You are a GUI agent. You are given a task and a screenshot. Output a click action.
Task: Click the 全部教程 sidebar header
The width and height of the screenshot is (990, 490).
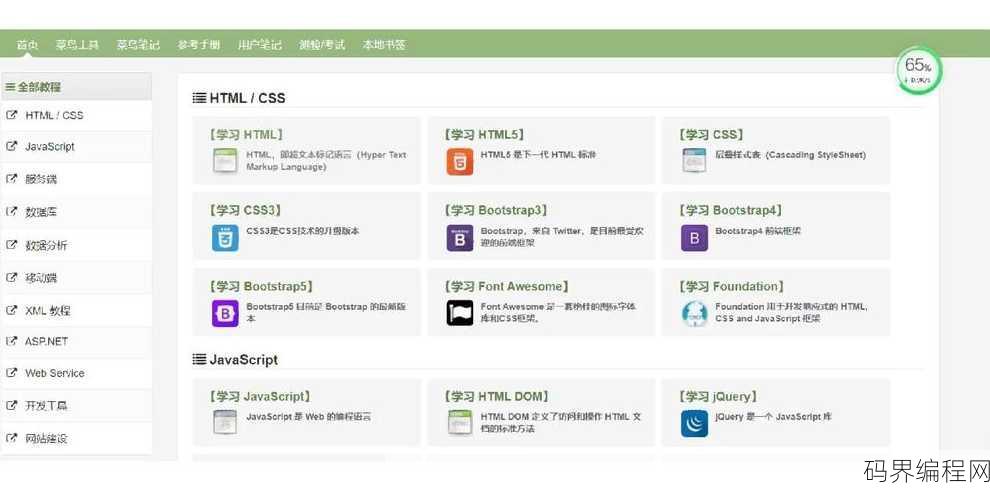(x=76, y=87)
